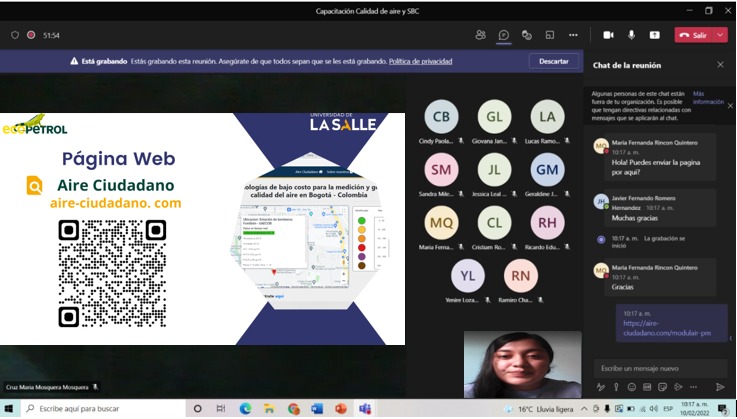Viewport: 737px width, 419px height.
Task: Open more chat compose options ellipsis
Action: (x=693, y=387)
